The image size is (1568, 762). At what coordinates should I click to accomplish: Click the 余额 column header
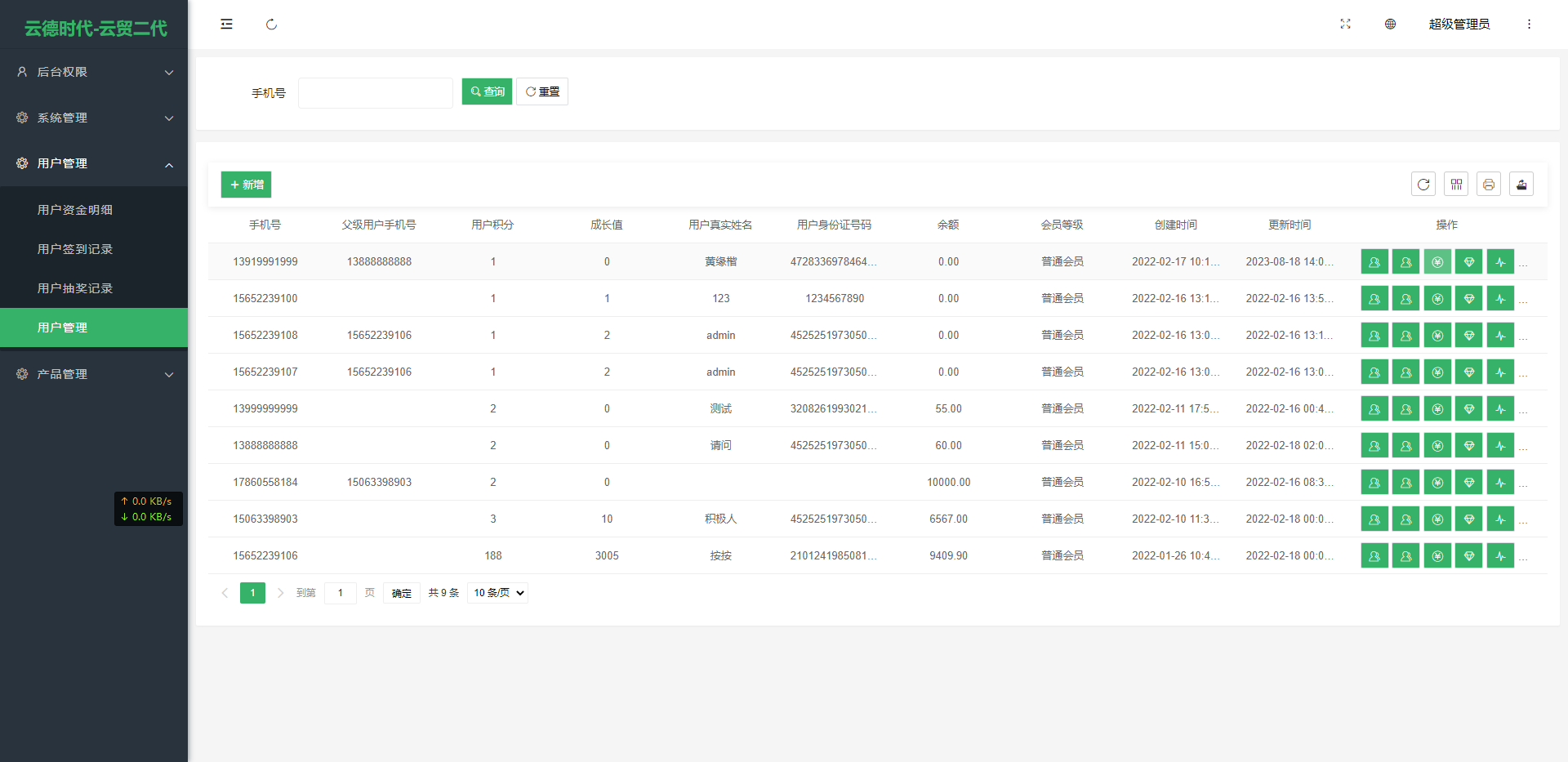tap(948, 225)
